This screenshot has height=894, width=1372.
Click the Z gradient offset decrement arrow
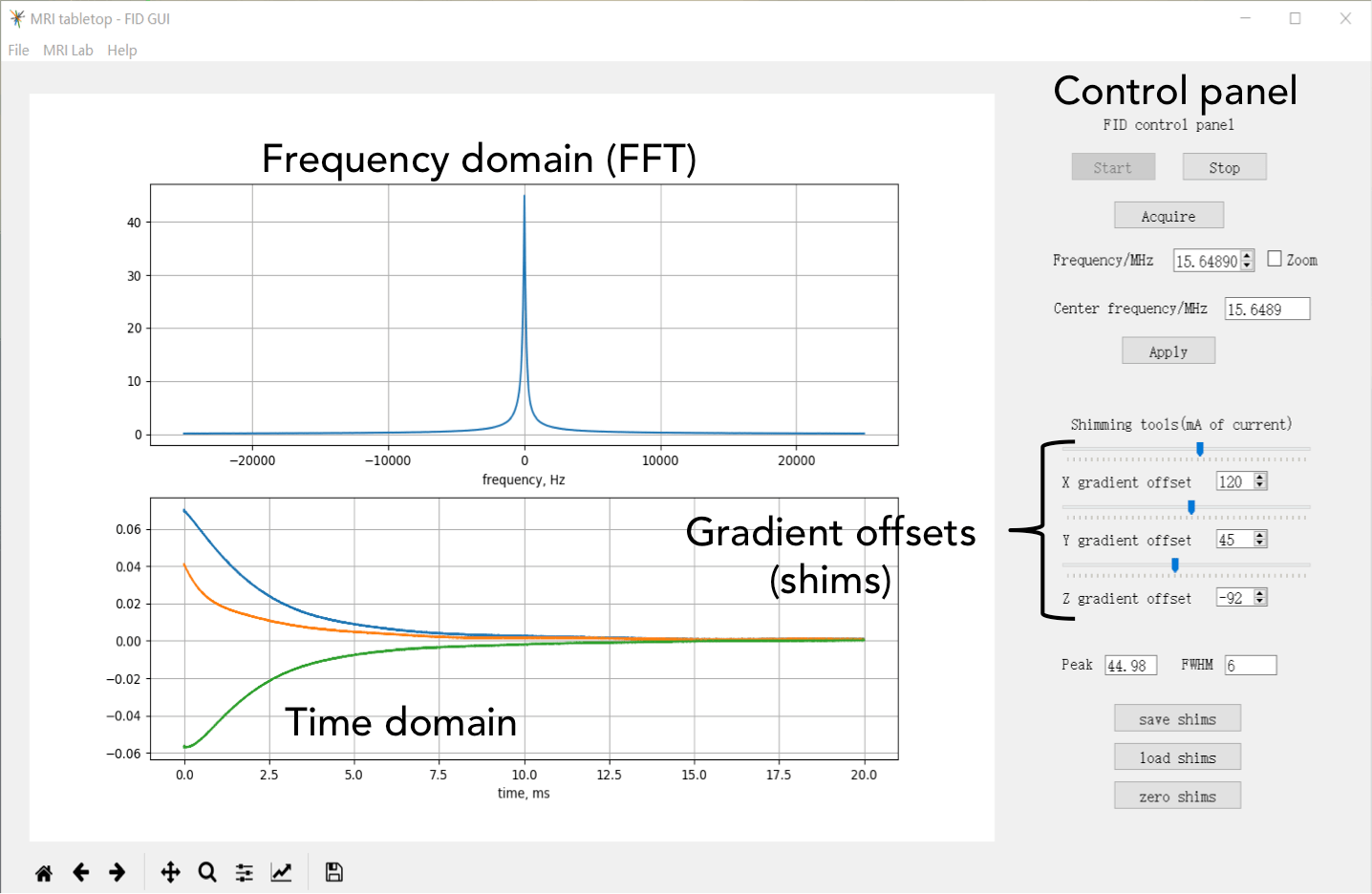tap(1259, 602)
